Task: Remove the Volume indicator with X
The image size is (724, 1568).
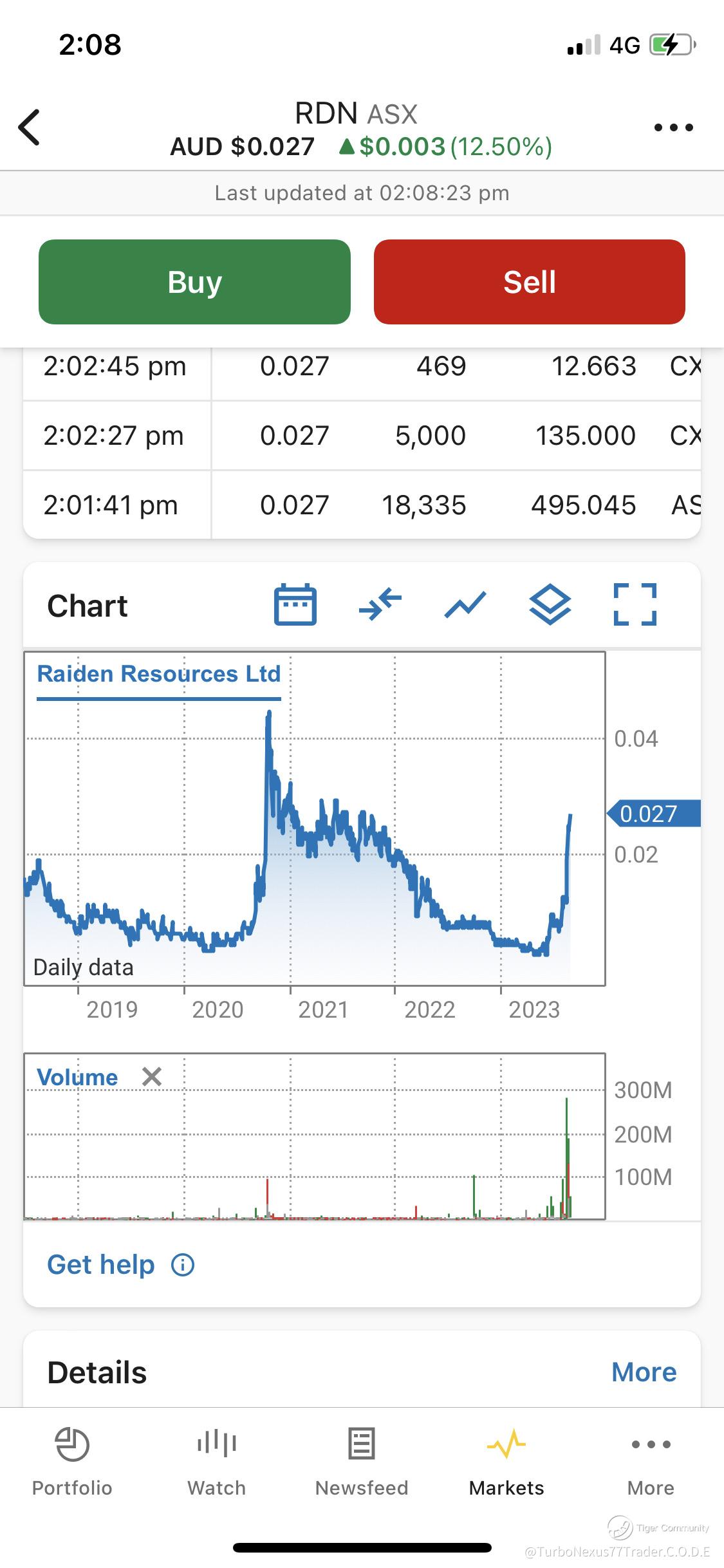Action: point(152,1077)
